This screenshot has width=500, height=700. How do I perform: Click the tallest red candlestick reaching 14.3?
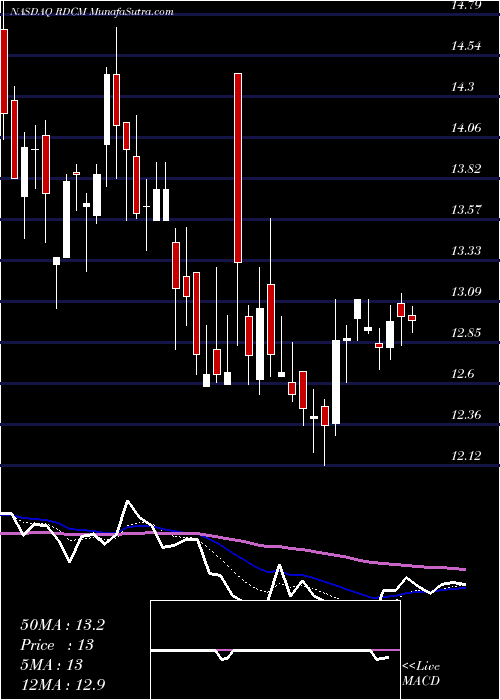tap(238, 168)
